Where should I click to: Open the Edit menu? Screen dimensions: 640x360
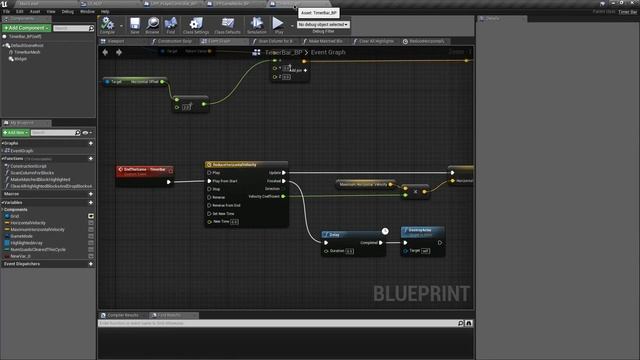(x=20, y=12)
